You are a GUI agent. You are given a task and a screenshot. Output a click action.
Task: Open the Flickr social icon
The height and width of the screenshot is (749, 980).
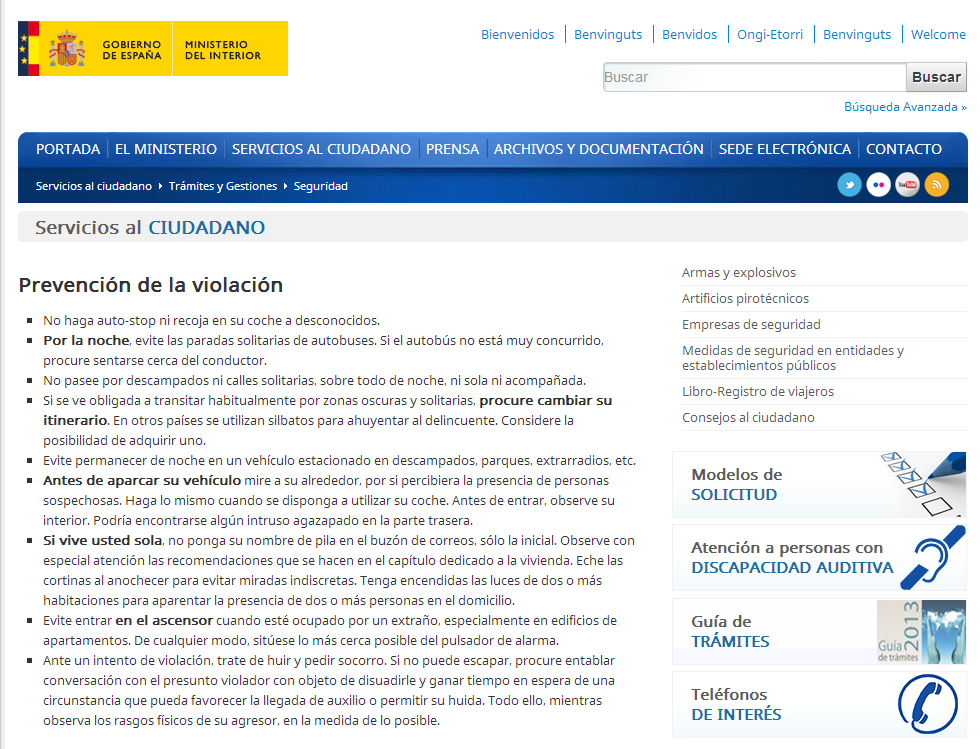[878, 185]
